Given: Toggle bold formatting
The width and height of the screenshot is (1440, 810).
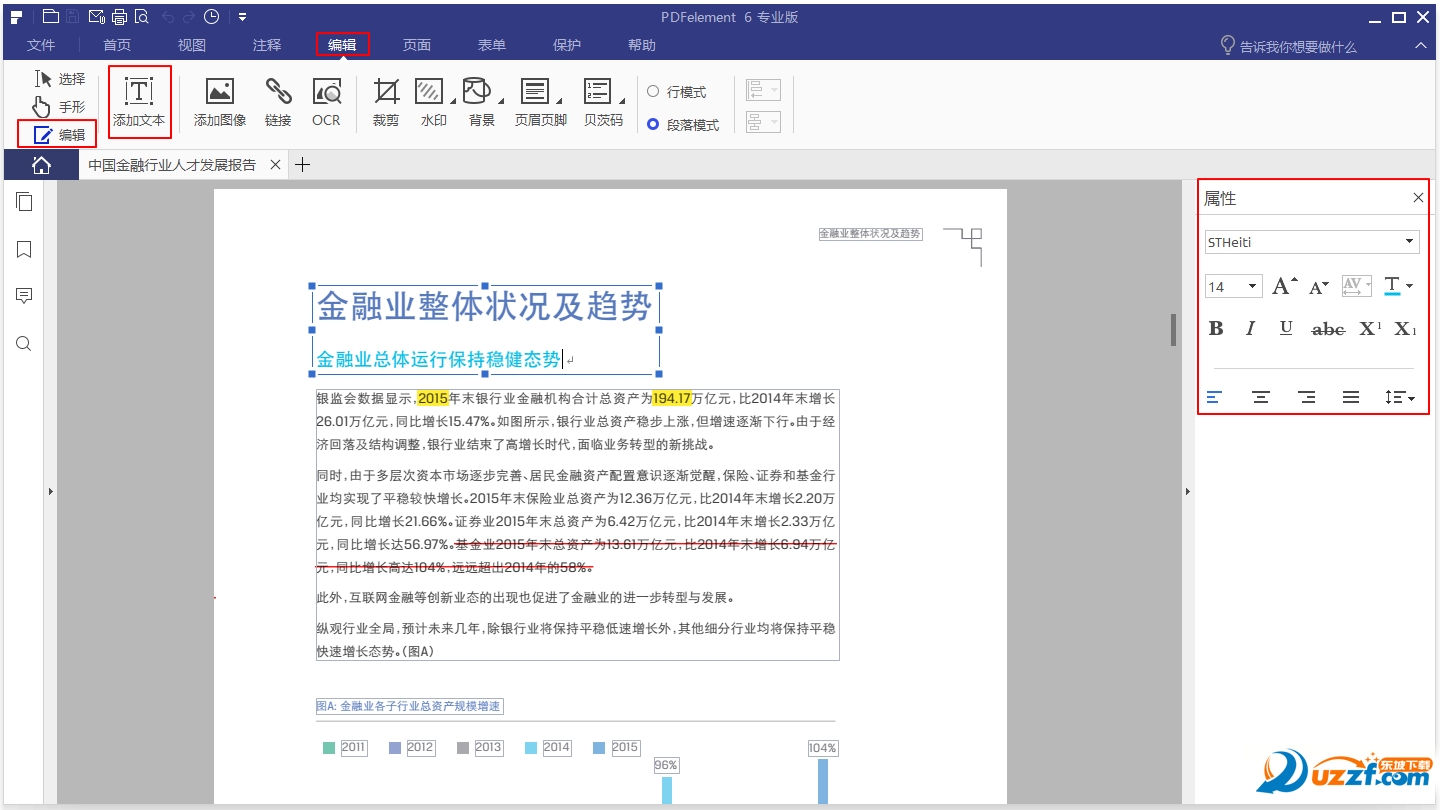Looking at the screenshot, I should (x=1216, y=329).
